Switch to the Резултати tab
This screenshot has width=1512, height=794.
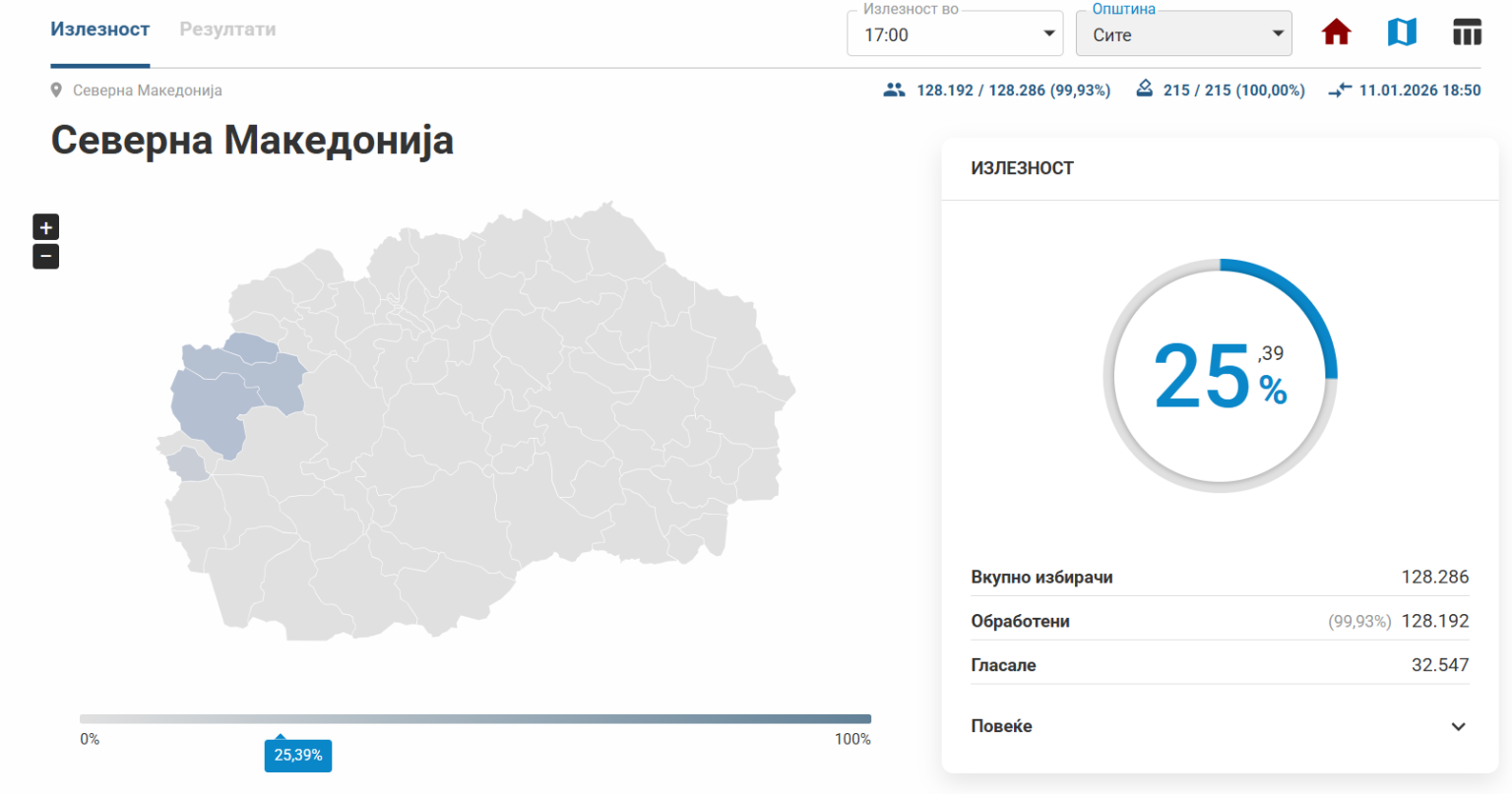coord(227,30)
